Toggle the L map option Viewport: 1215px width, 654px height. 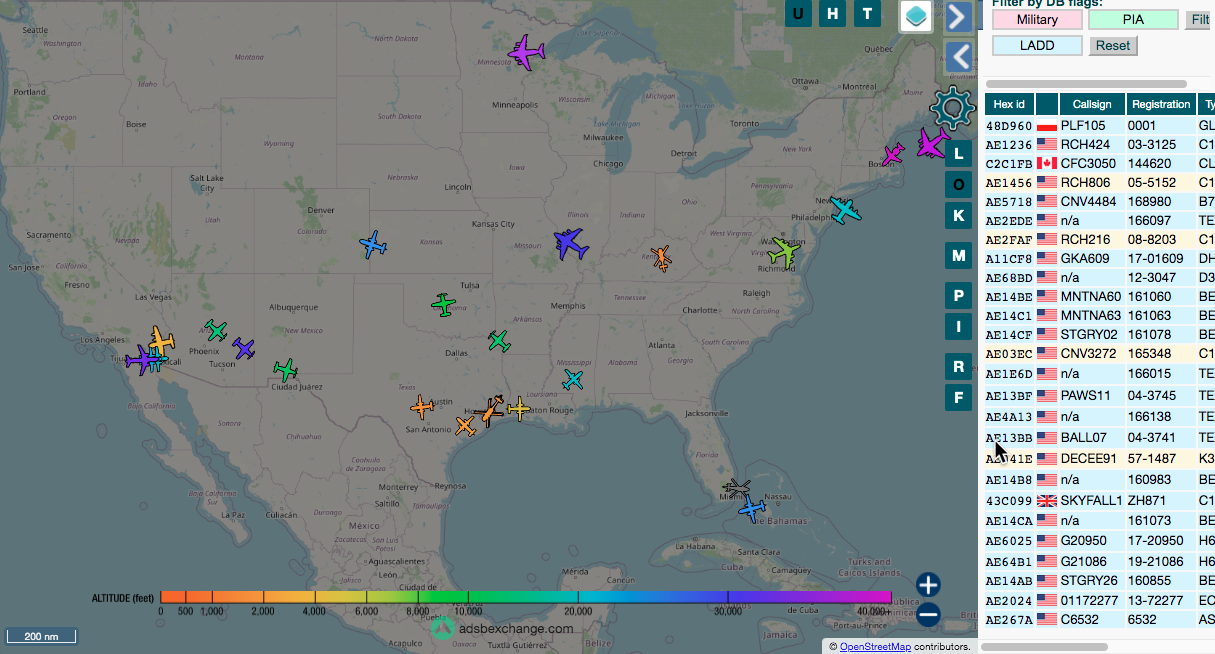pos(958,154)
